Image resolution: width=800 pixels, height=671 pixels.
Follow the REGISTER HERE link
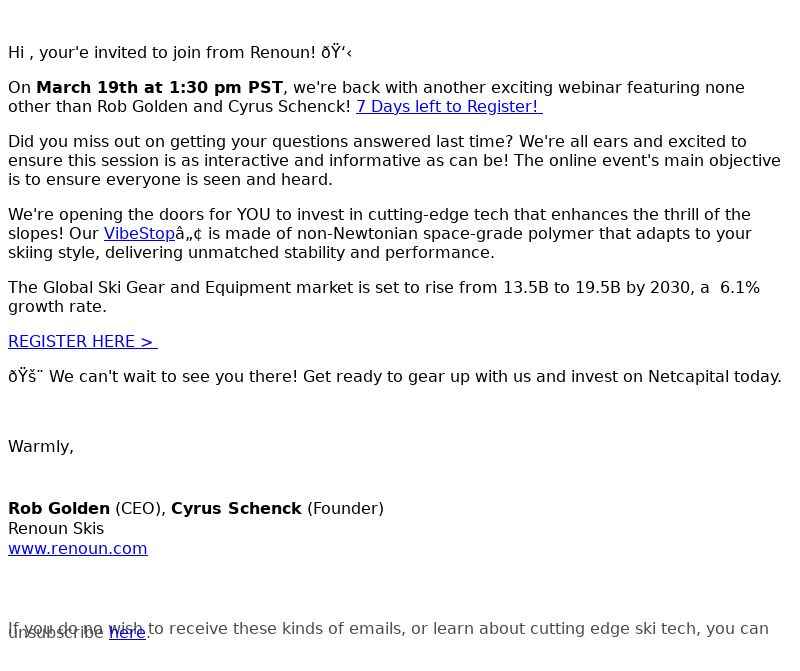[82, 341]
